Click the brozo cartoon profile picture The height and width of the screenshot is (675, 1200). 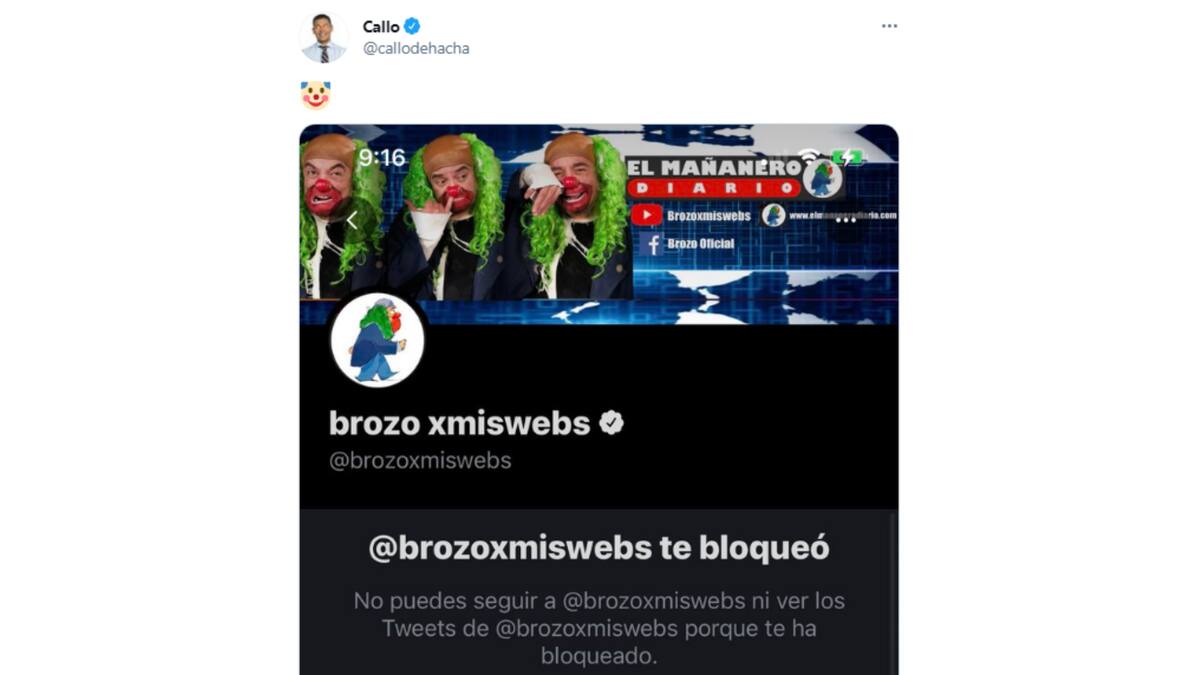click(377, 340)
